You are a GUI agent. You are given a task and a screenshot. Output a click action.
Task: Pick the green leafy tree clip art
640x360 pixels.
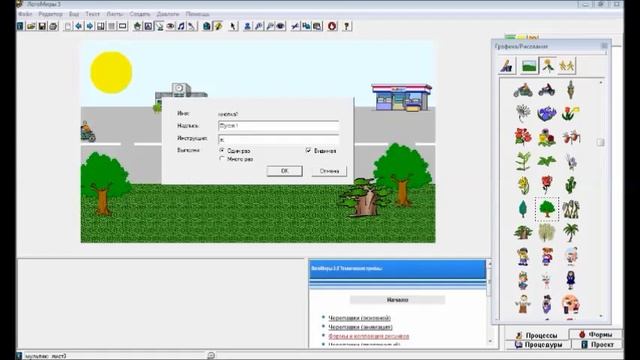click(547, 209)
